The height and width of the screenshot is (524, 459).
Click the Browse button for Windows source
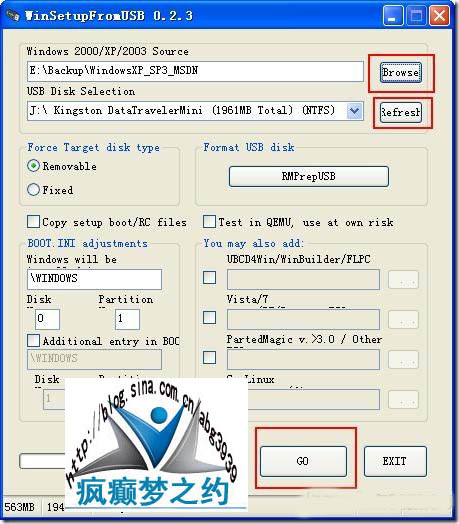(400, 73)
